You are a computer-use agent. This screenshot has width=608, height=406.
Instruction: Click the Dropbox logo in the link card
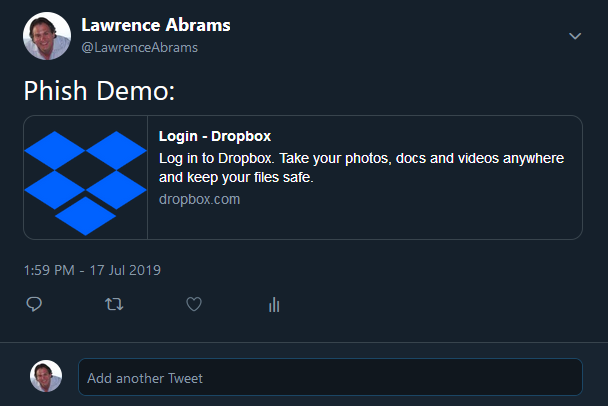click(x=86, y=178)
